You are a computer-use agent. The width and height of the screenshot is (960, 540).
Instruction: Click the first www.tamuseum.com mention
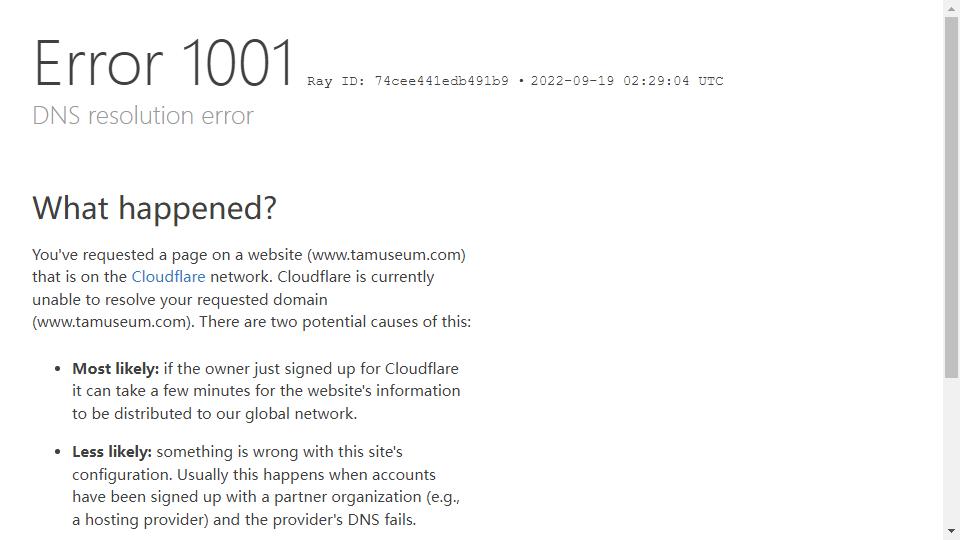pyautogui.click(x=386, y=255)
